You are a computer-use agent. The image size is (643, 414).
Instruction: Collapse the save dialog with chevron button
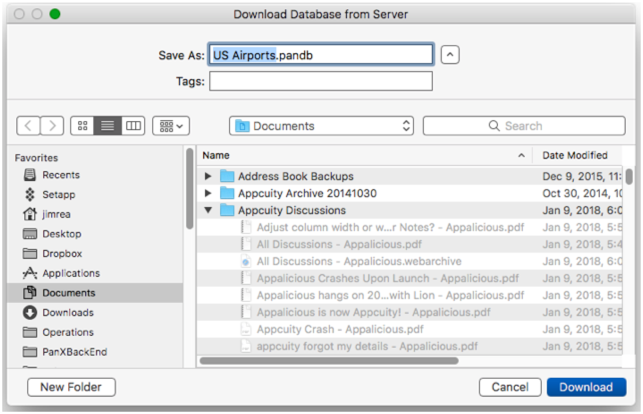(x=450, y=54)
